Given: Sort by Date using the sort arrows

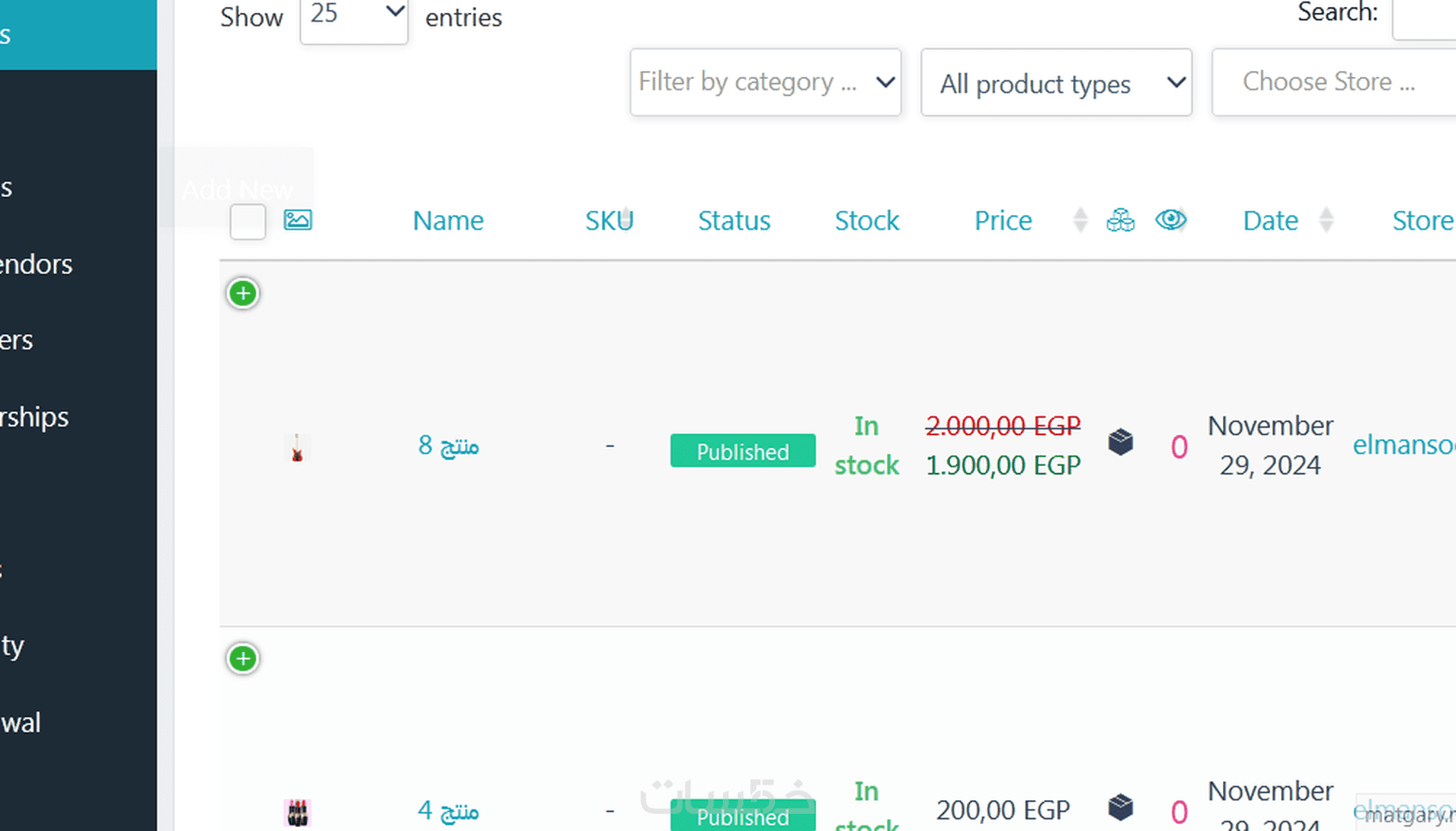Looking at the screenshot, I should point(1326,220).
